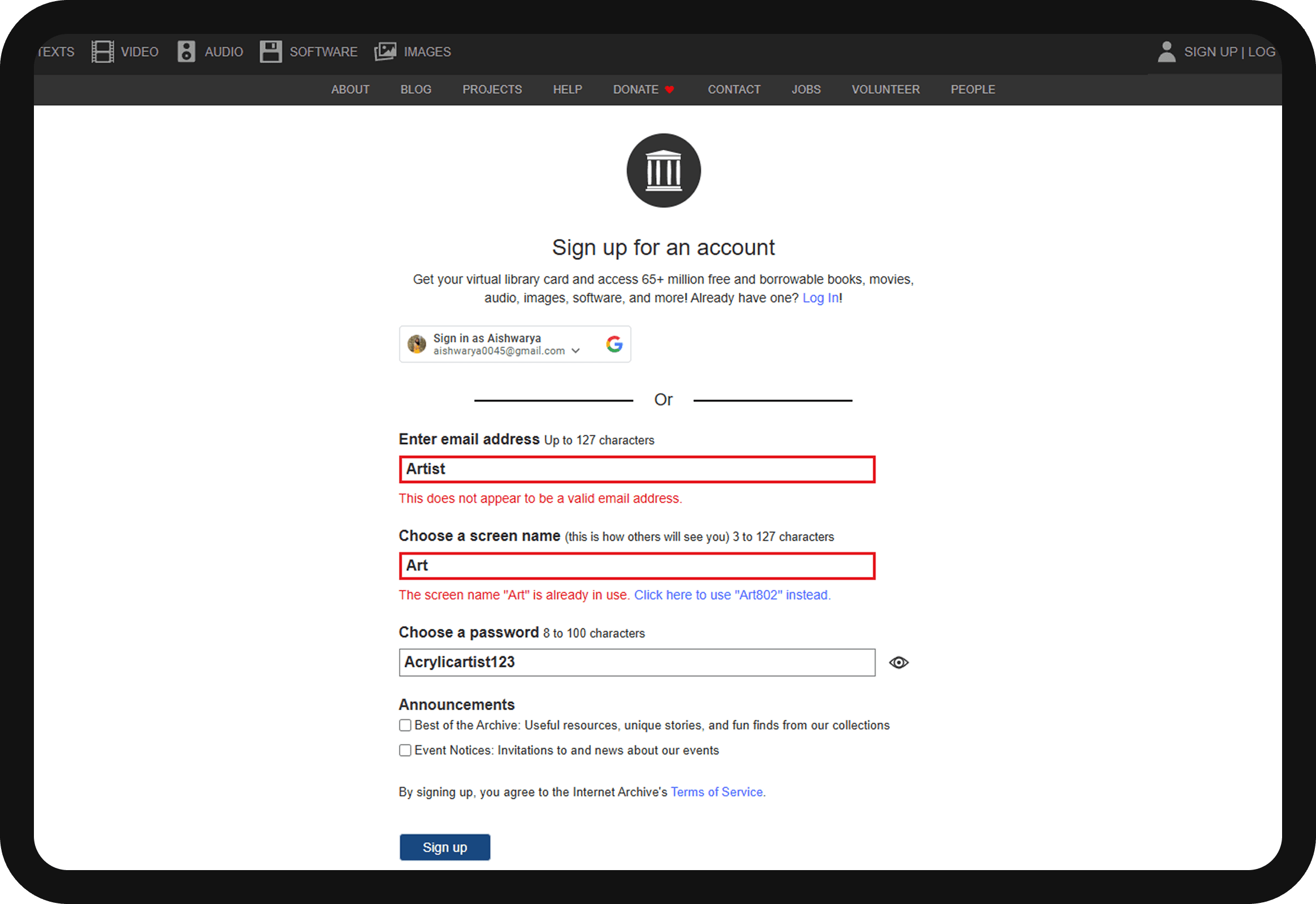This screenshot has height=904, width=1316.
Task: Open the Volunteer page
Action: [x=886, y=89]
